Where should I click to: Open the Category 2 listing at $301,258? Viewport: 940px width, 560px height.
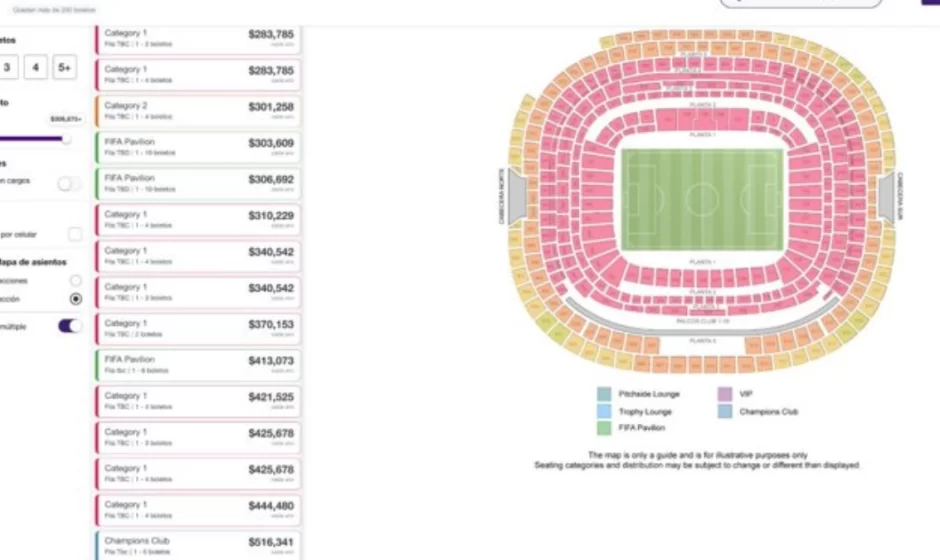(x=198, y=111)
